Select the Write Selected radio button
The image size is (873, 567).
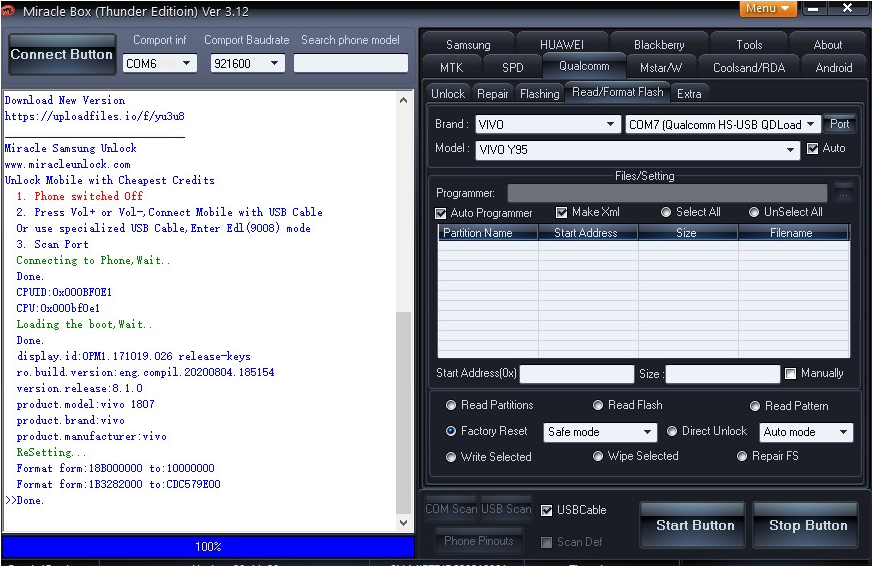(451, 457)
